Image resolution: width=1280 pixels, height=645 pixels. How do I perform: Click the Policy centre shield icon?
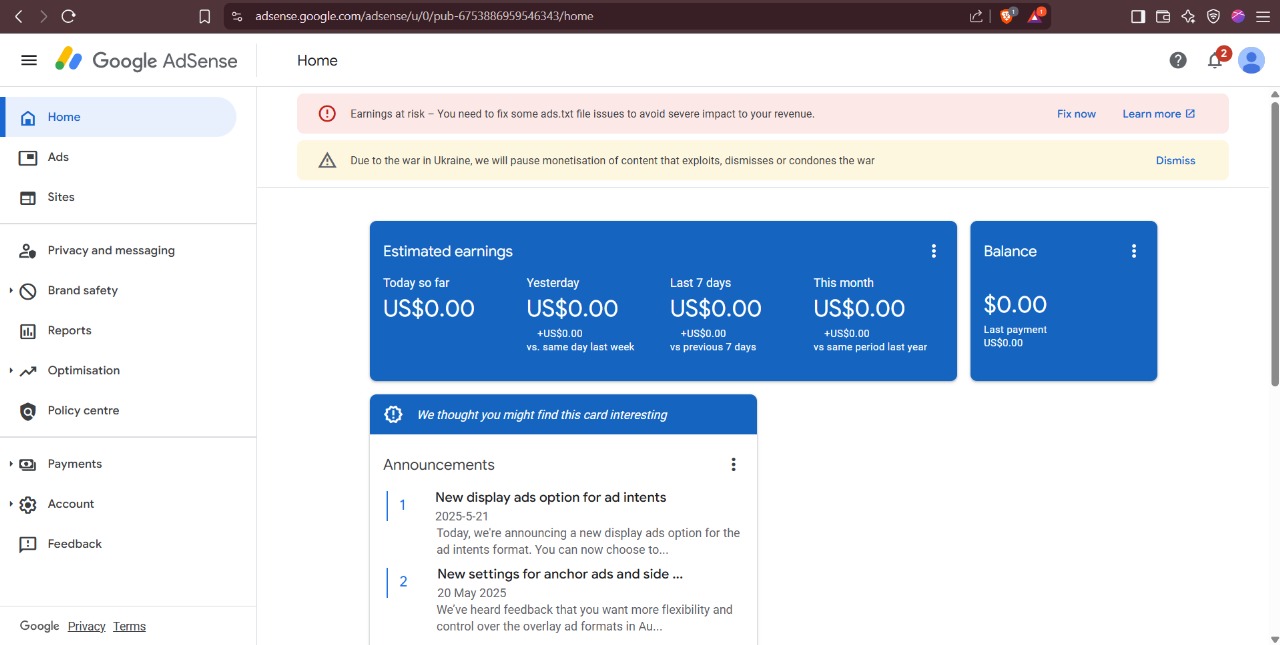[x=28, y=411]
